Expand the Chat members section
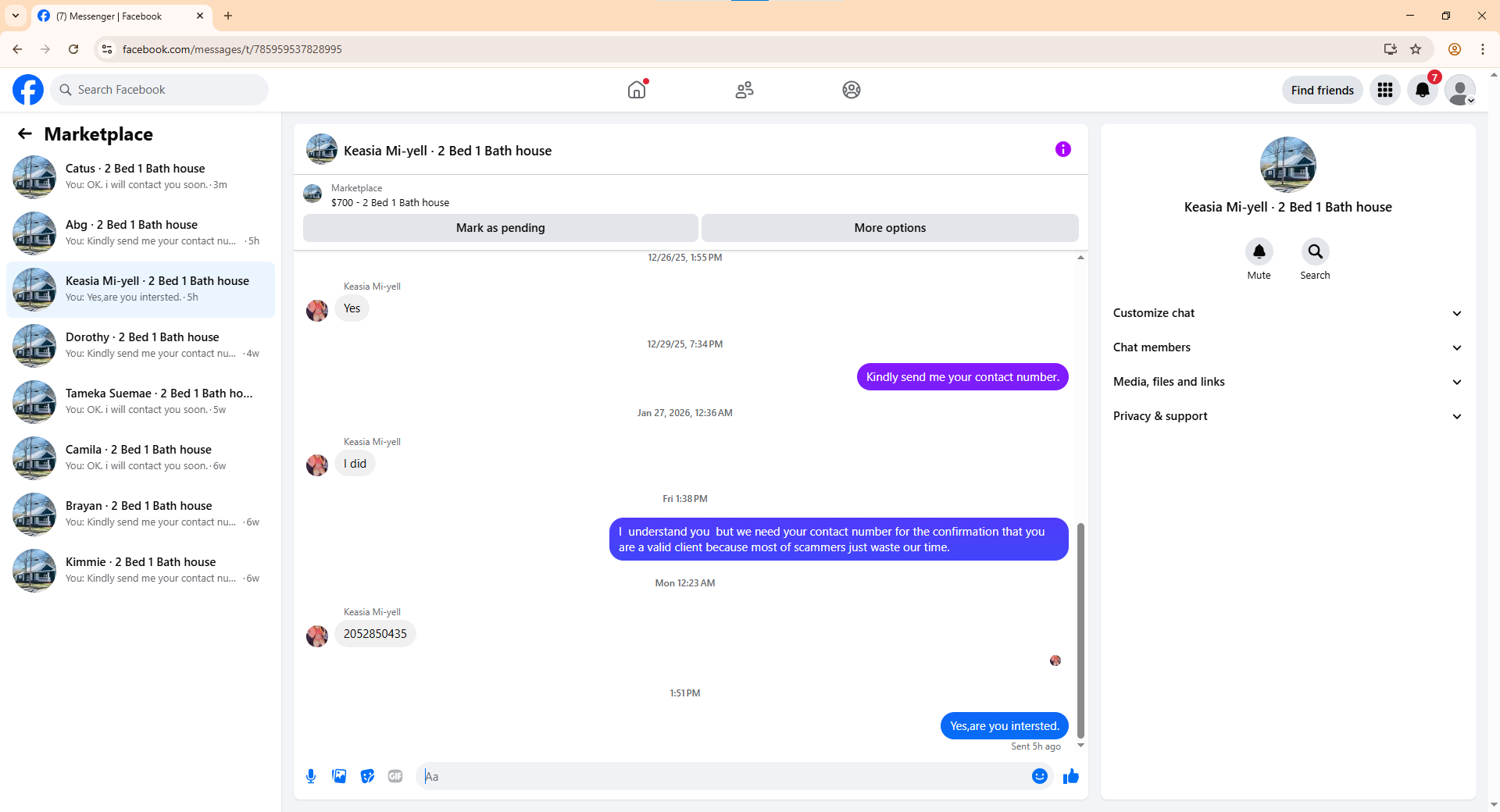The width and height of the screenshot is (1500, 812). (1287, 347)
